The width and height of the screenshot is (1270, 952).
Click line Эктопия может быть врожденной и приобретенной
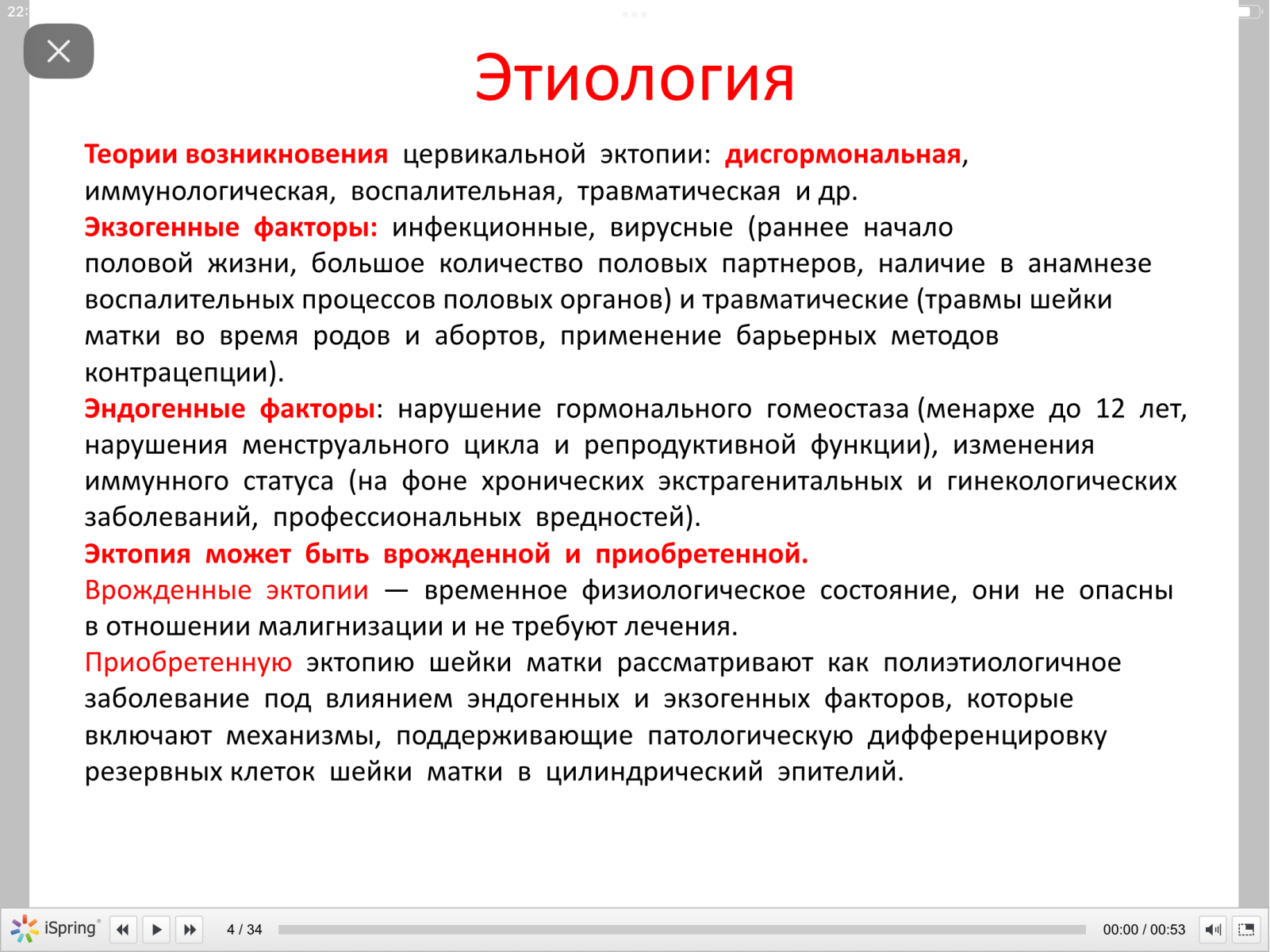click(x=447, y=554)
